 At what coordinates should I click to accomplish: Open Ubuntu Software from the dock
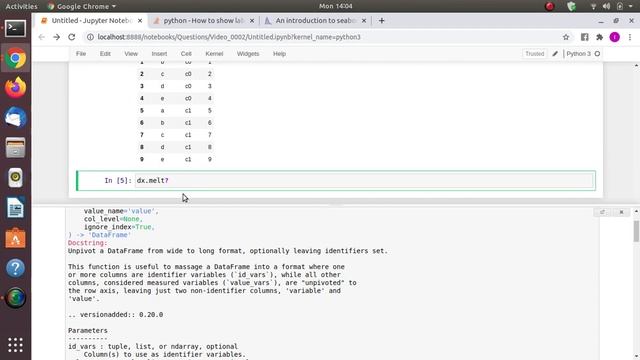tap(15, 238)
